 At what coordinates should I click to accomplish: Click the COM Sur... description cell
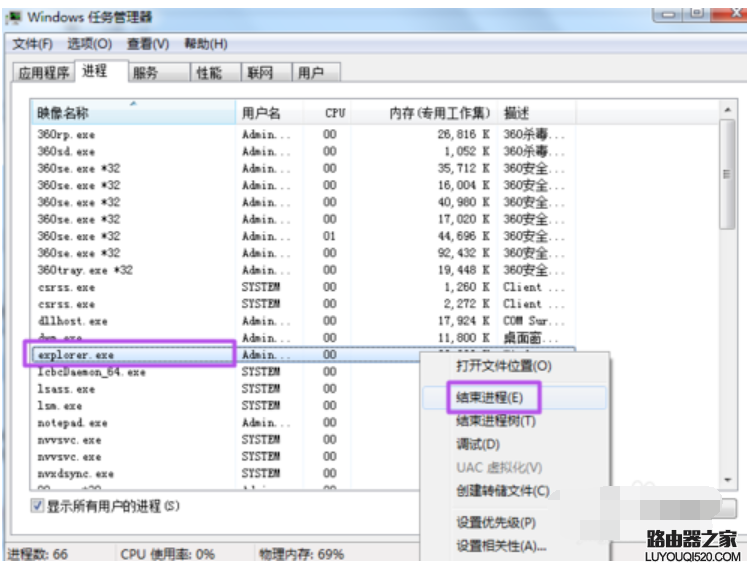[534, 321]
